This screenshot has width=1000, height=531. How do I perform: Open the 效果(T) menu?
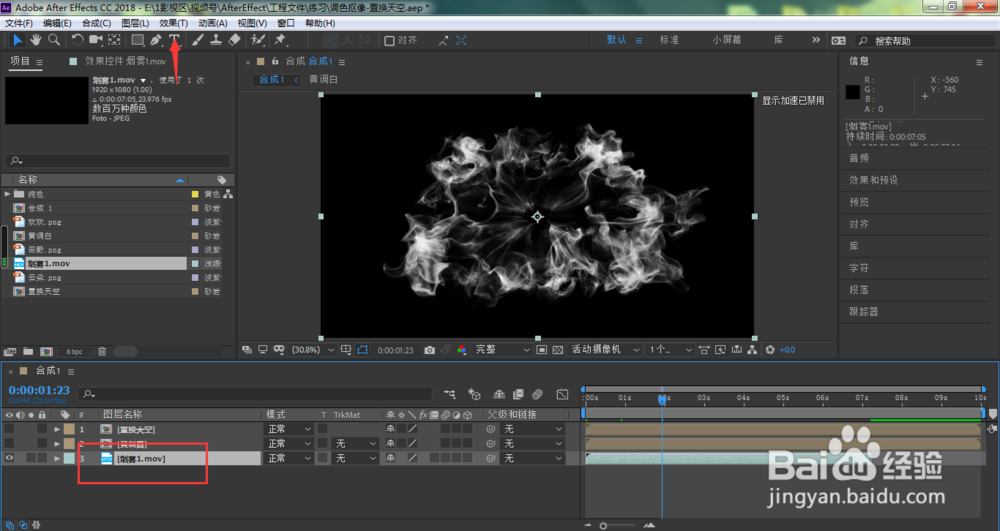tap(174, 22)
